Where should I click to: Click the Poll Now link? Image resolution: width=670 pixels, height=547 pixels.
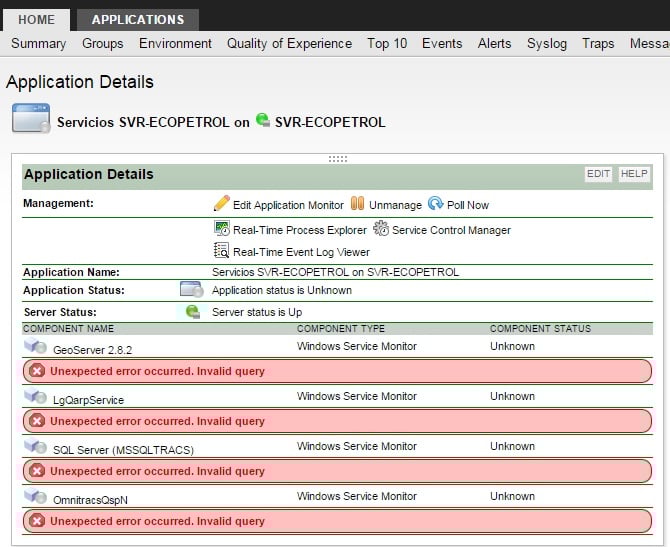pyautogui.click(x=468, y=205)
